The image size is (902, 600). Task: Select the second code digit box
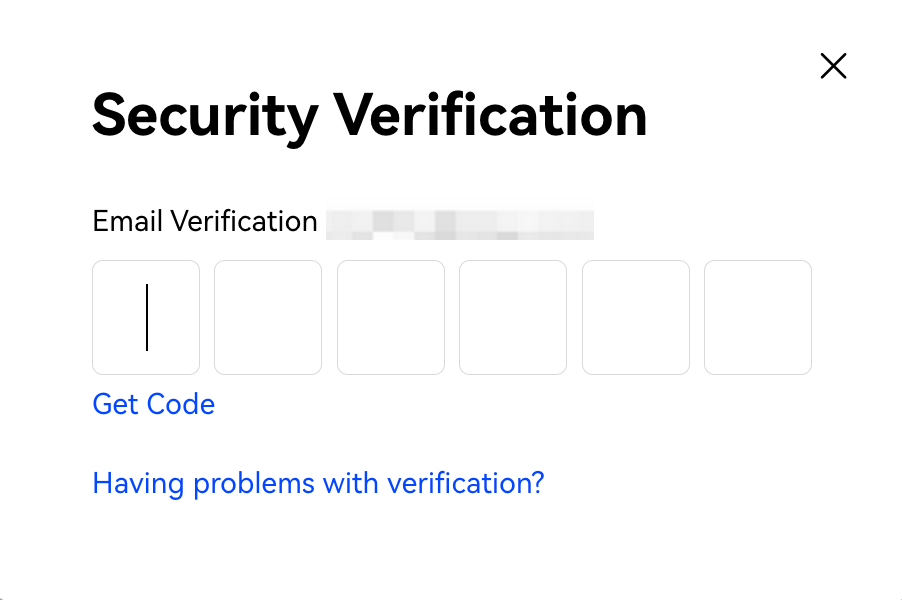(x=268, y=317)
